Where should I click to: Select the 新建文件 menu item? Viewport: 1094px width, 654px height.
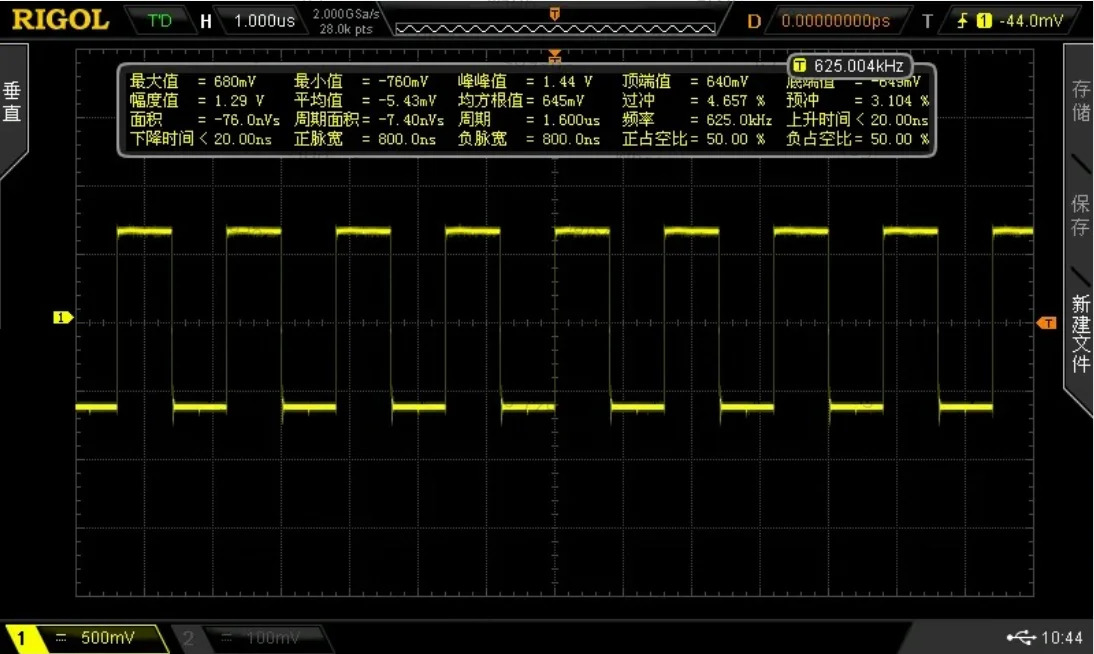coord(1081,333)
